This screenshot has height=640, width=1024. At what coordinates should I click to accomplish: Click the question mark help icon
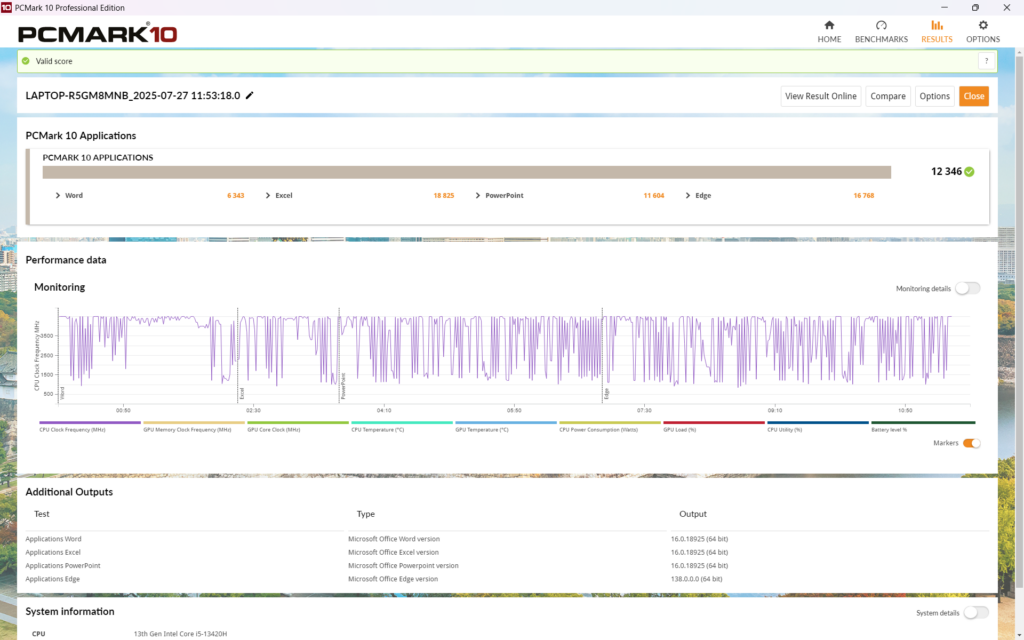(986, 61)
